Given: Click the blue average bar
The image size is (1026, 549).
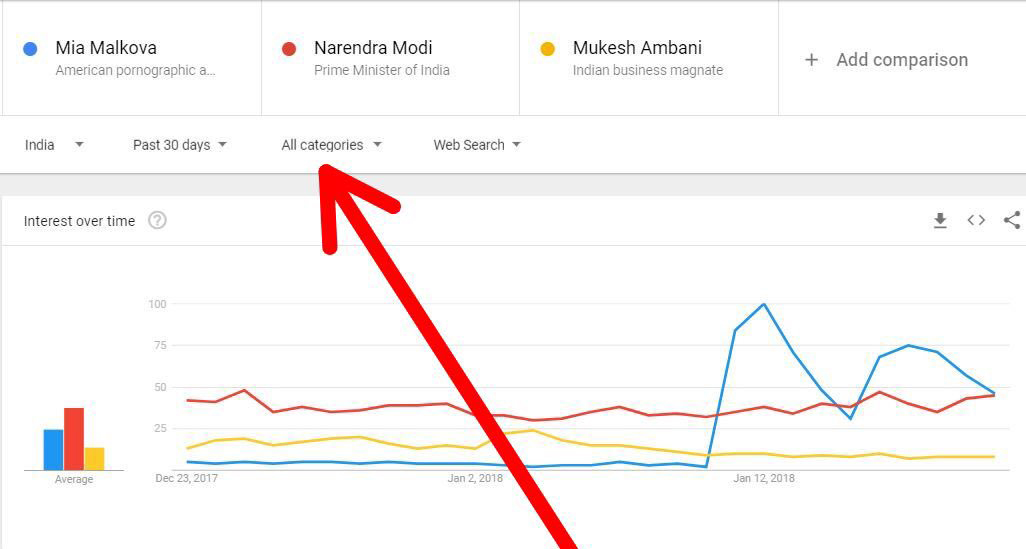Looking at the screenshot, I should tap(54, 450).
